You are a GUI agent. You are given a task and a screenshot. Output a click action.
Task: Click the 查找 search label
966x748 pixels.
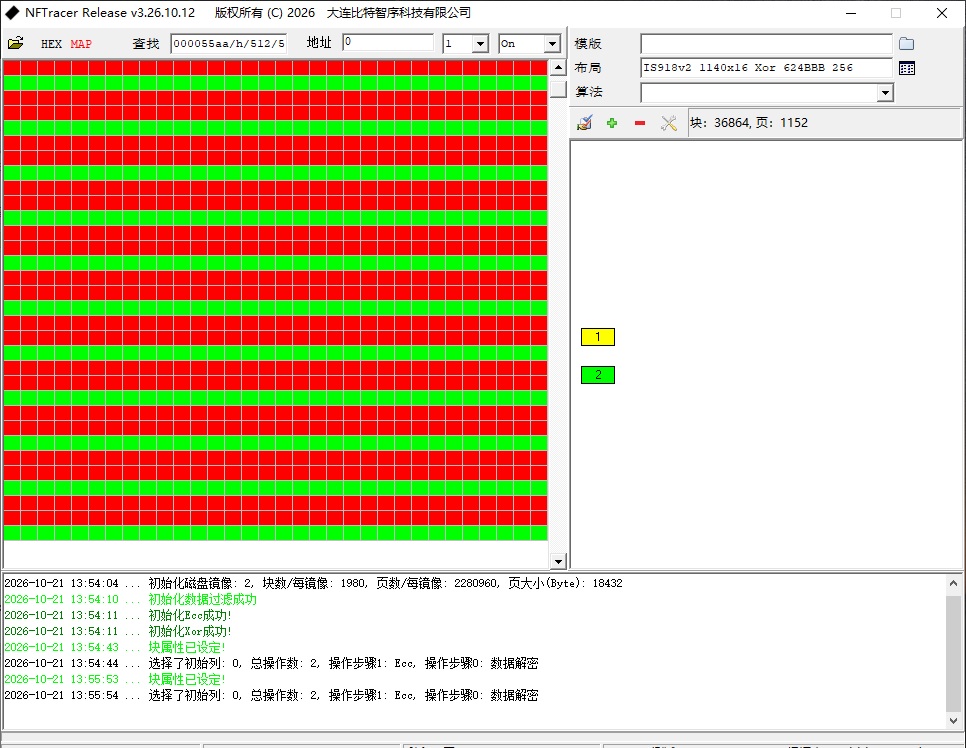(x=146, y=44)
